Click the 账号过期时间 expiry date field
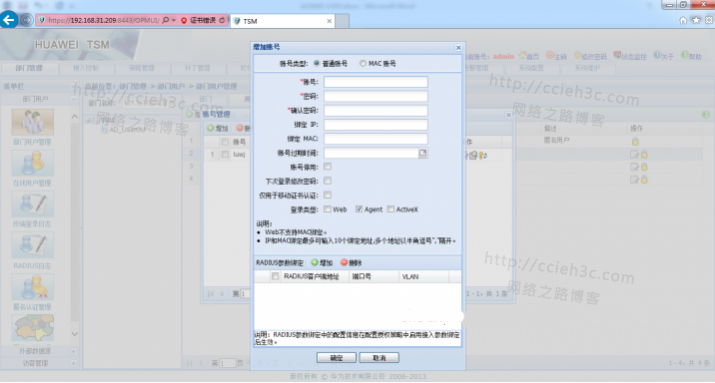The image size is (715, 383). coord(371,153)
